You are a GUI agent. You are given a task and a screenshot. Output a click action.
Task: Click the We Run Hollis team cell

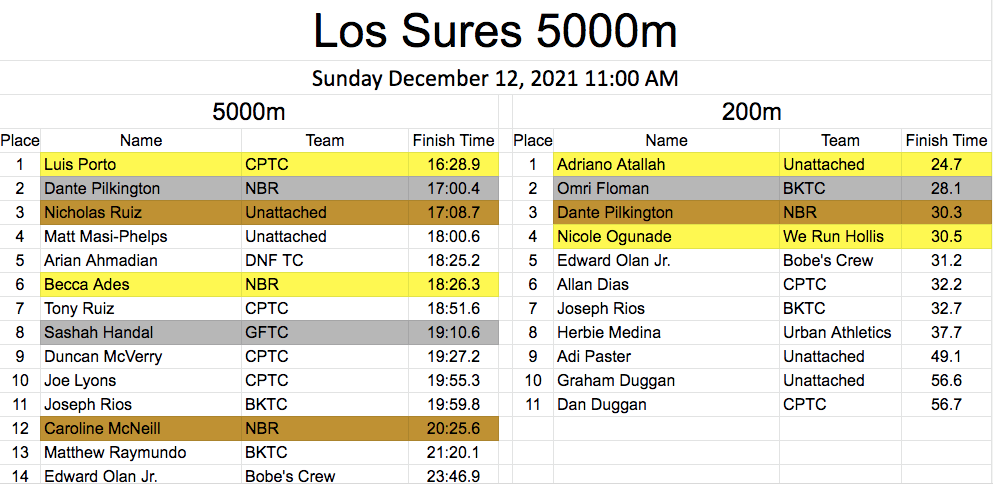[x=840, y=236]
